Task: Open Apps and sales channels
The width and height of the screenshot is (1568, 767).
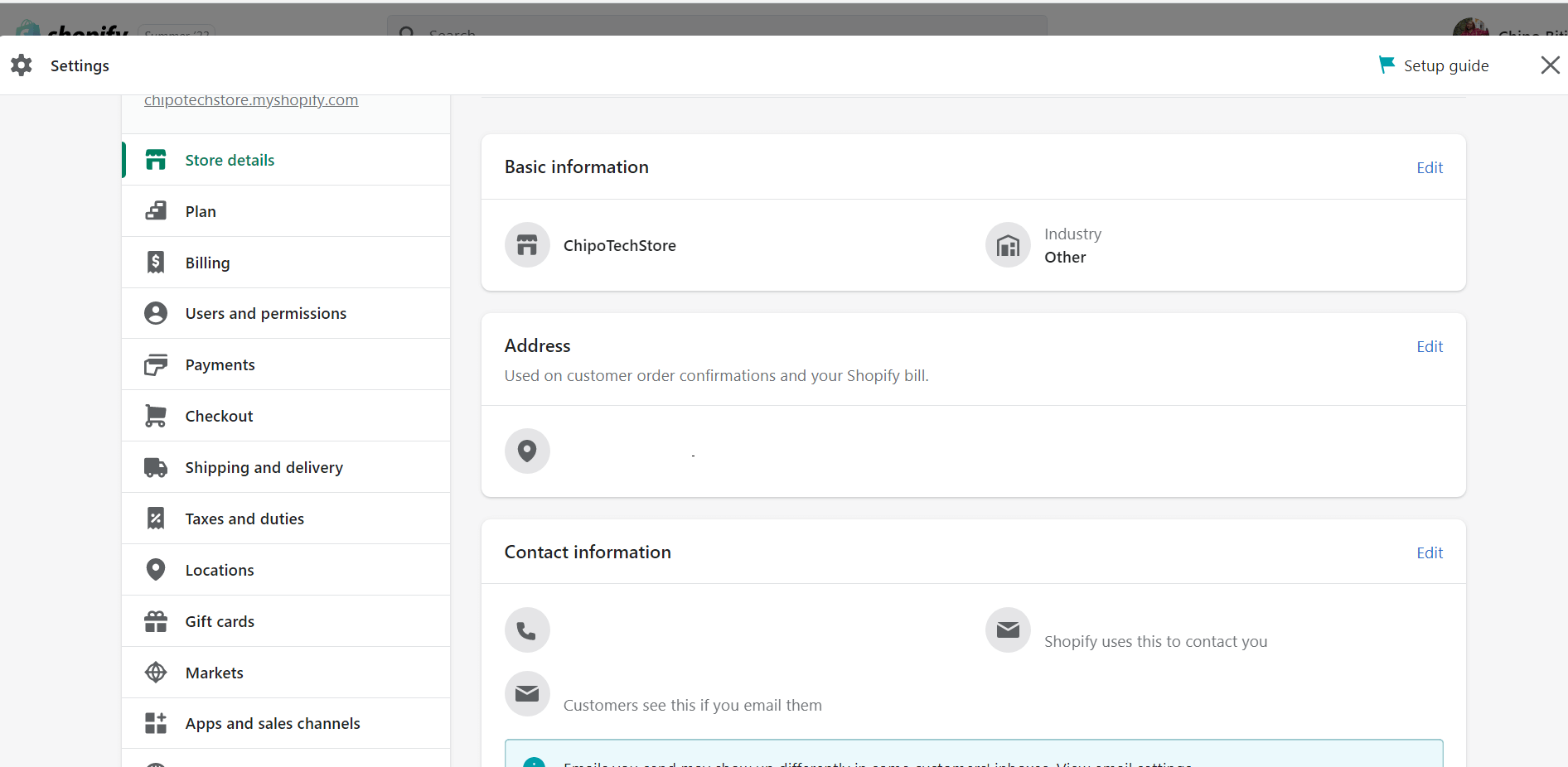Action: tap(286, 723)
